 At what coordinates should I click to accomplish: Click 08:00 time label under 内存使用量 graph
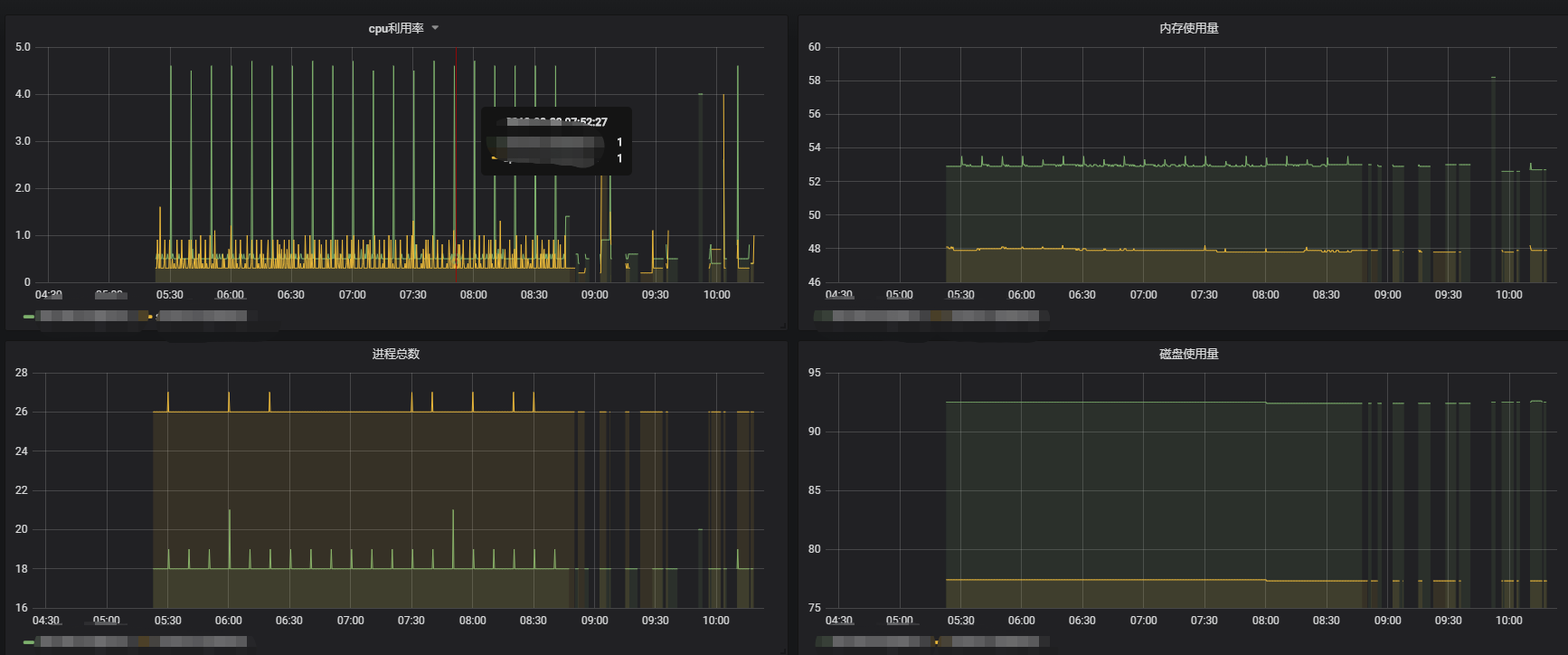[x=1266, y=295]
